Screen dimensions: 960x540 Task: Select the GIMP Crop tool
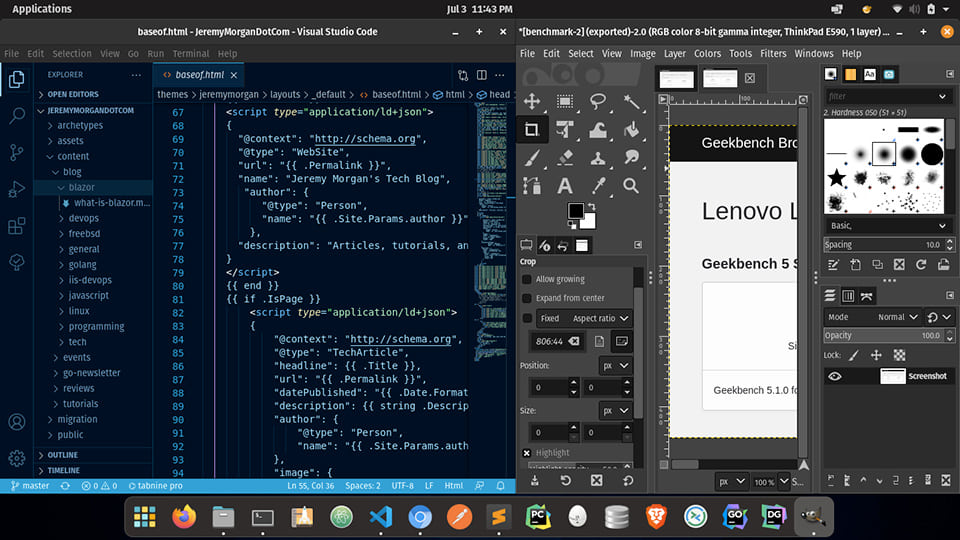pos(531,130)
